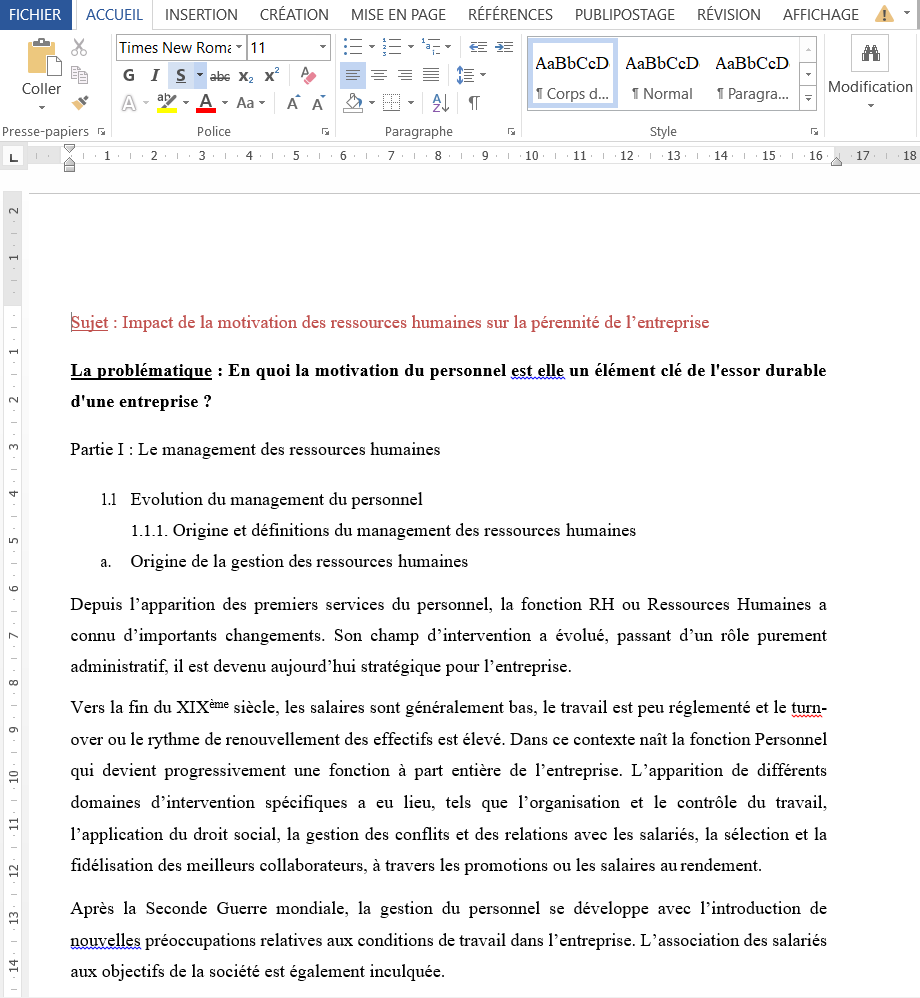Click the shading paint bucket icon
The height and width of the screenshot is (998, 920).
tap(353, 102)
